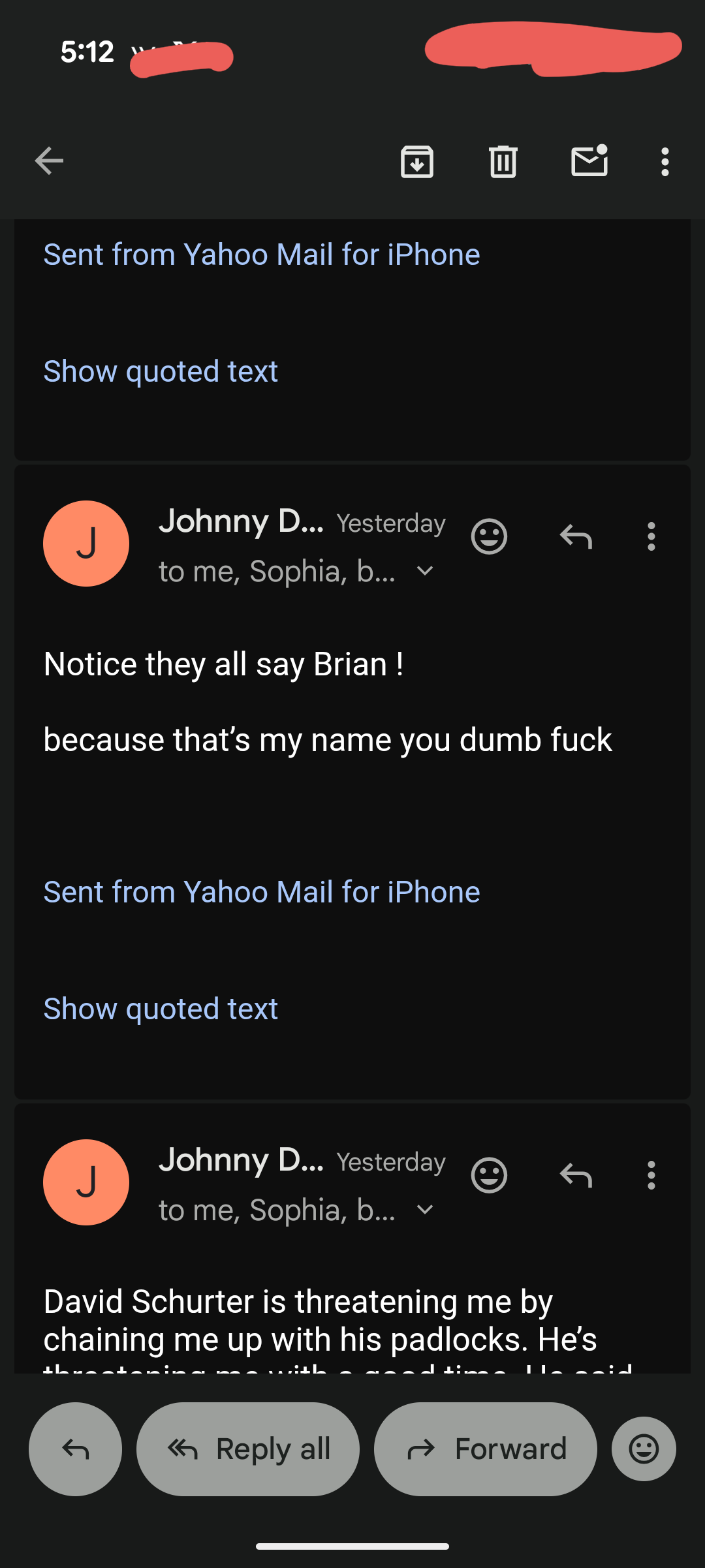
Task: Show quoted text in top message
Action: [x=161, y=371]
